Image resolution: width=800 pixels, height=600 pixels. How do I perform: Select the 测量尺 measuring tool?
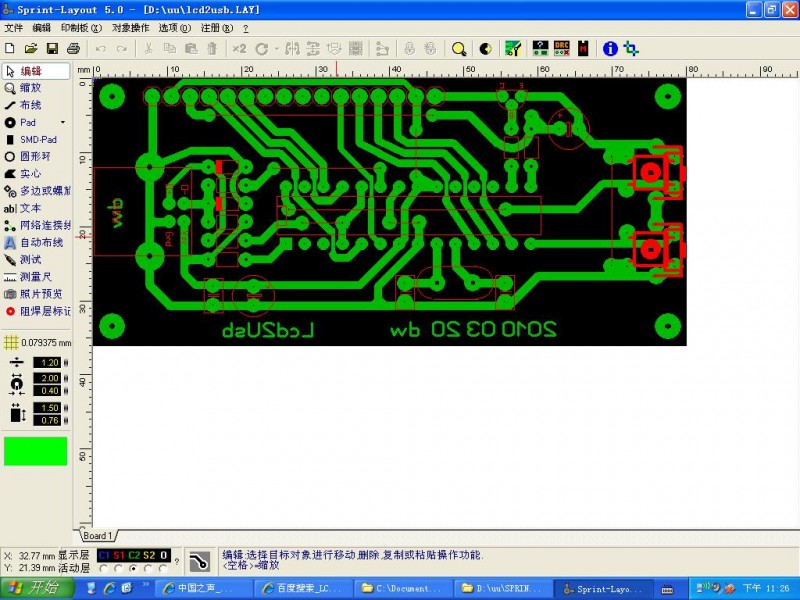35,275
